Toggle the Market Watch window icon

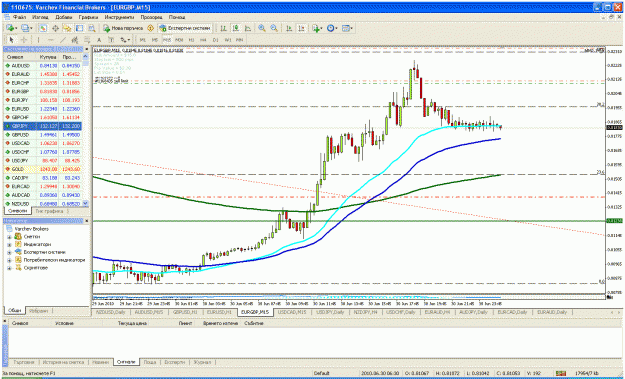coord(43,28)
